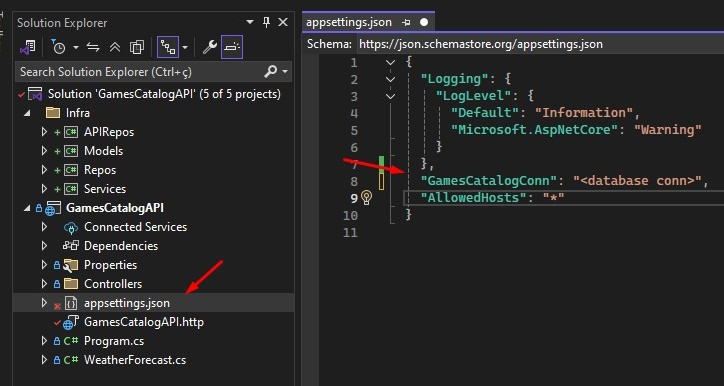Image resolution: width=724 pixels, height=386 pixels.
Task: Click the web project icon of GamesCatalogAPI
Action: (x=52, y=208)
